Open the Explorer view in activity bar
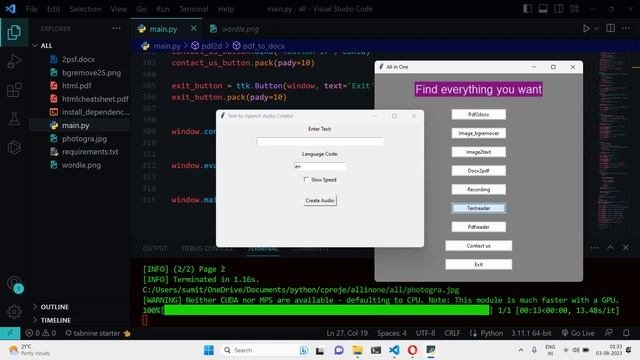 tap(14, 32)
